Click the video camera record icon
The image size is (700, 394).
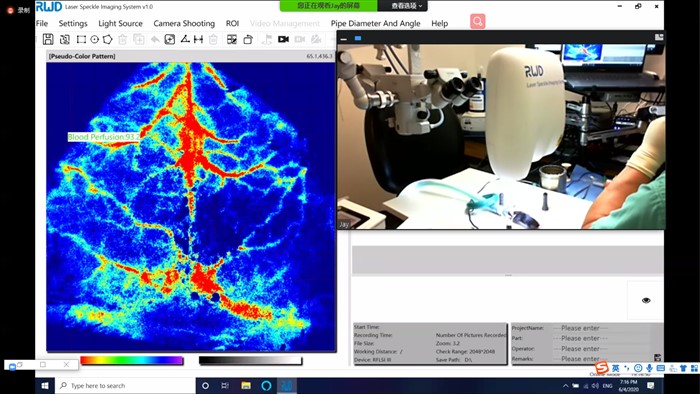pyautogui.click(x=283, y=39)
